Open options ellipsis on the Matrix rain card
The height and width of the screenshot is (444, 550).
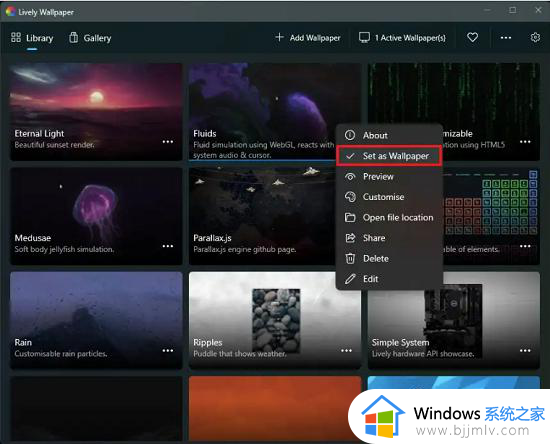525,142
